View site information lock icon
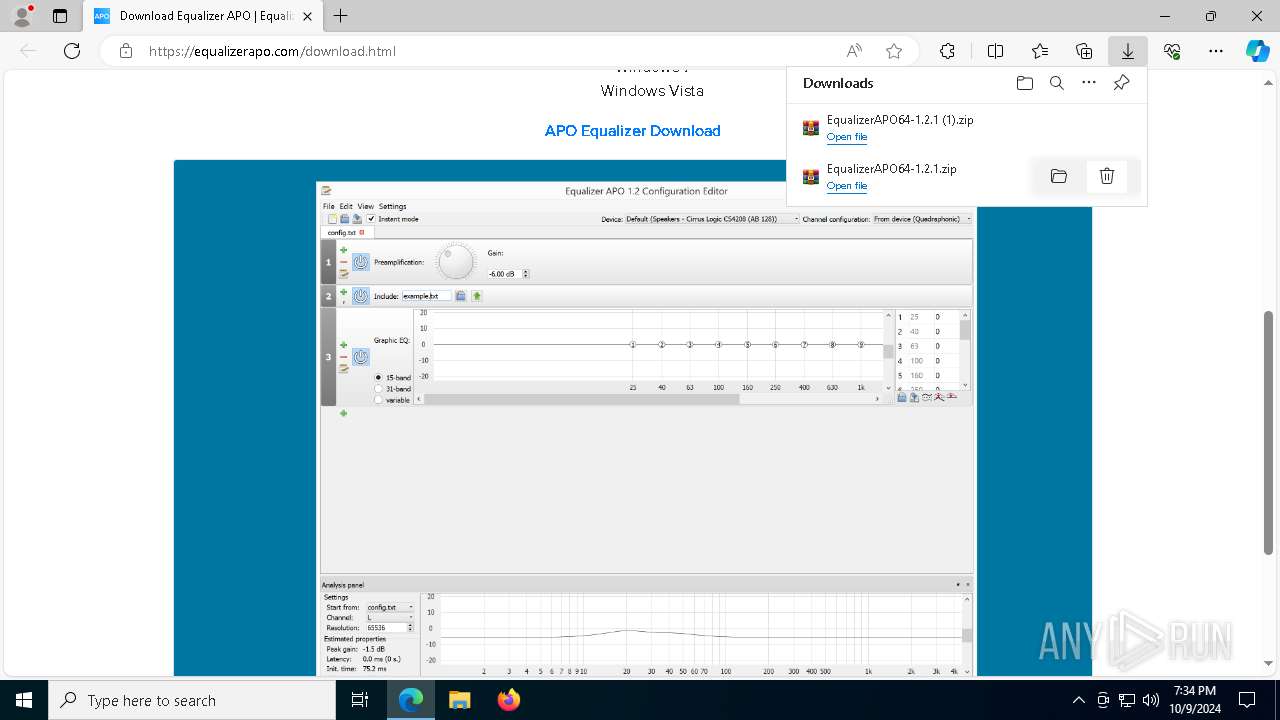The image size is (1280, 720). (x=125, y=51)
